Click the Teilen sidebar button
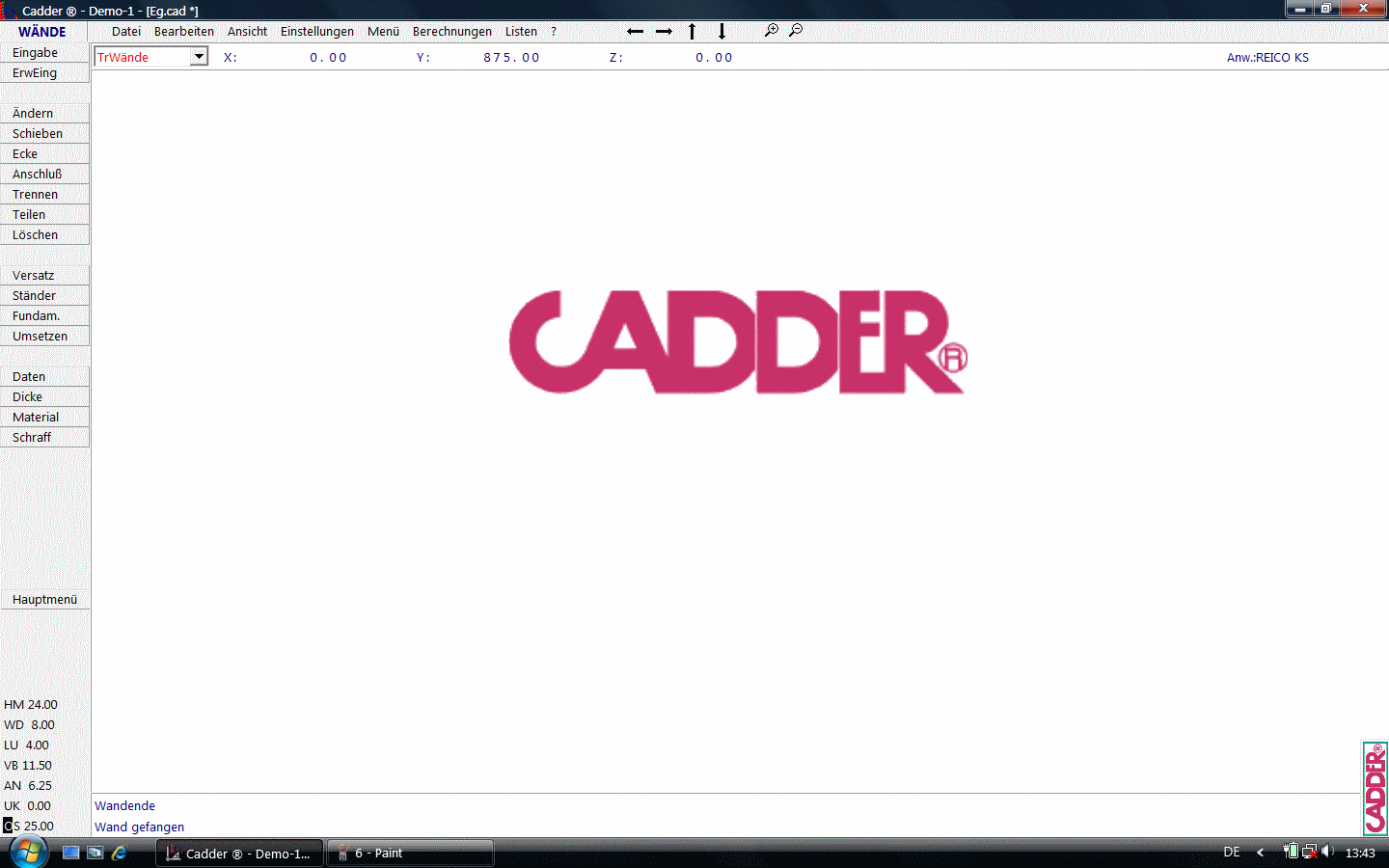Image resolution: width=1389 pixels, height=868 pixels. pos(45,215)
